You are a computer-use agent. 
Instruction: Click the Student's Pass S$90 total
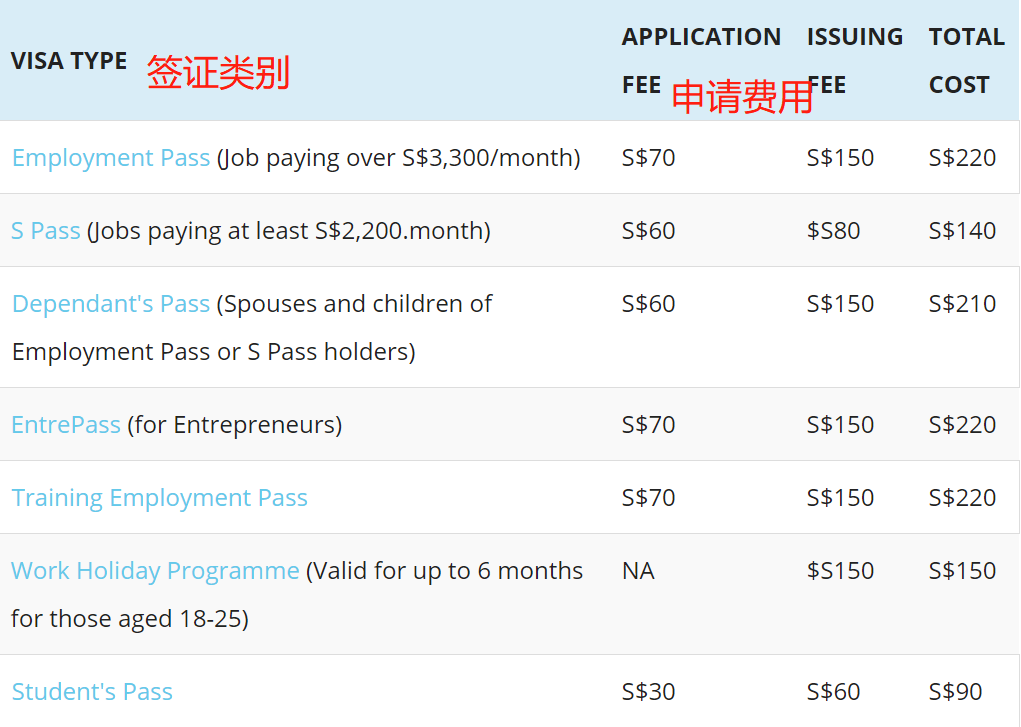955,692
